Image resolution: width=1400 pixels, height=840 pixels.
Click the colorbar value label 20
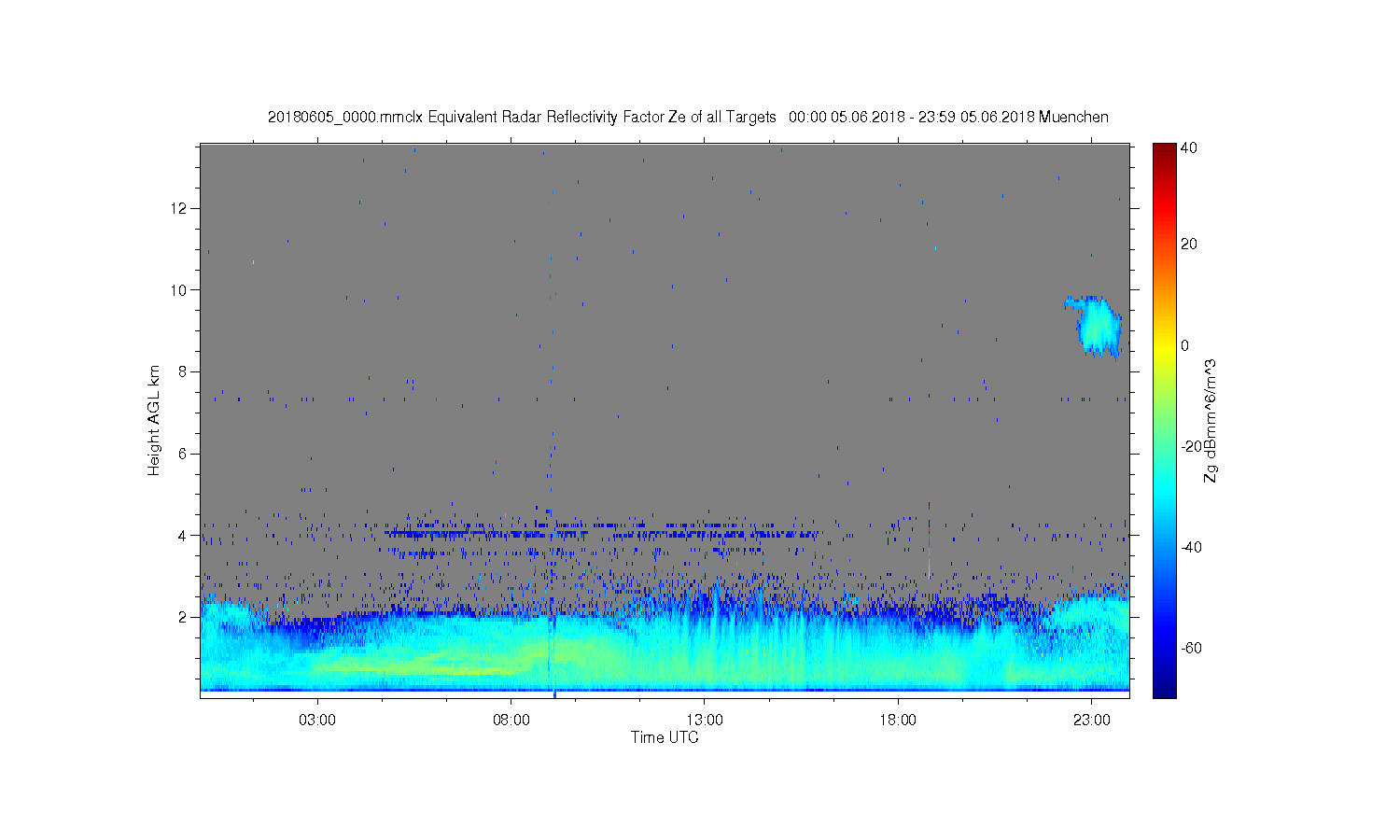point(1189,245)
